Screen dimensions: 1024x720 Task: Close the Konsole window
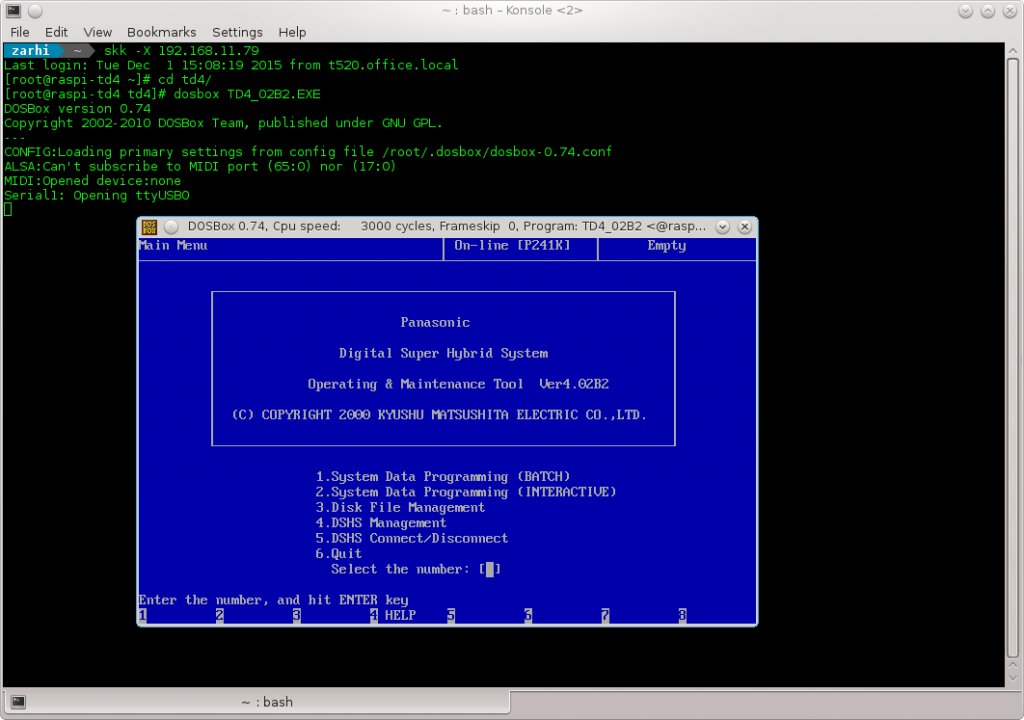coord(1009,10)
